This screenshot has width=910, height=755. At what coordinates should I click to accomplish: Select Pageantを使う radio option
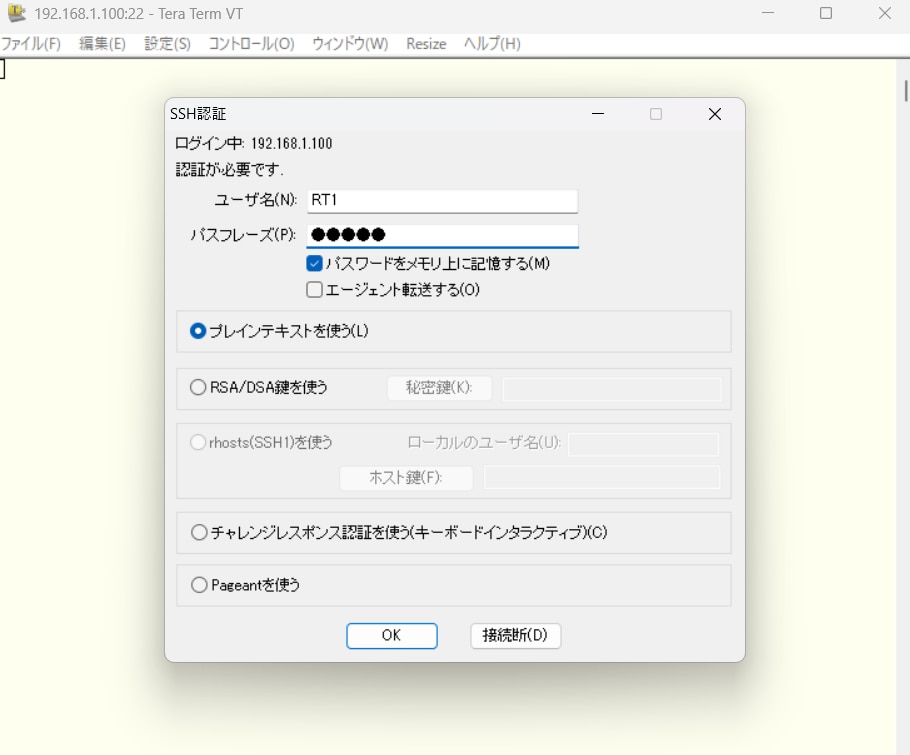[x=198, y=585]
